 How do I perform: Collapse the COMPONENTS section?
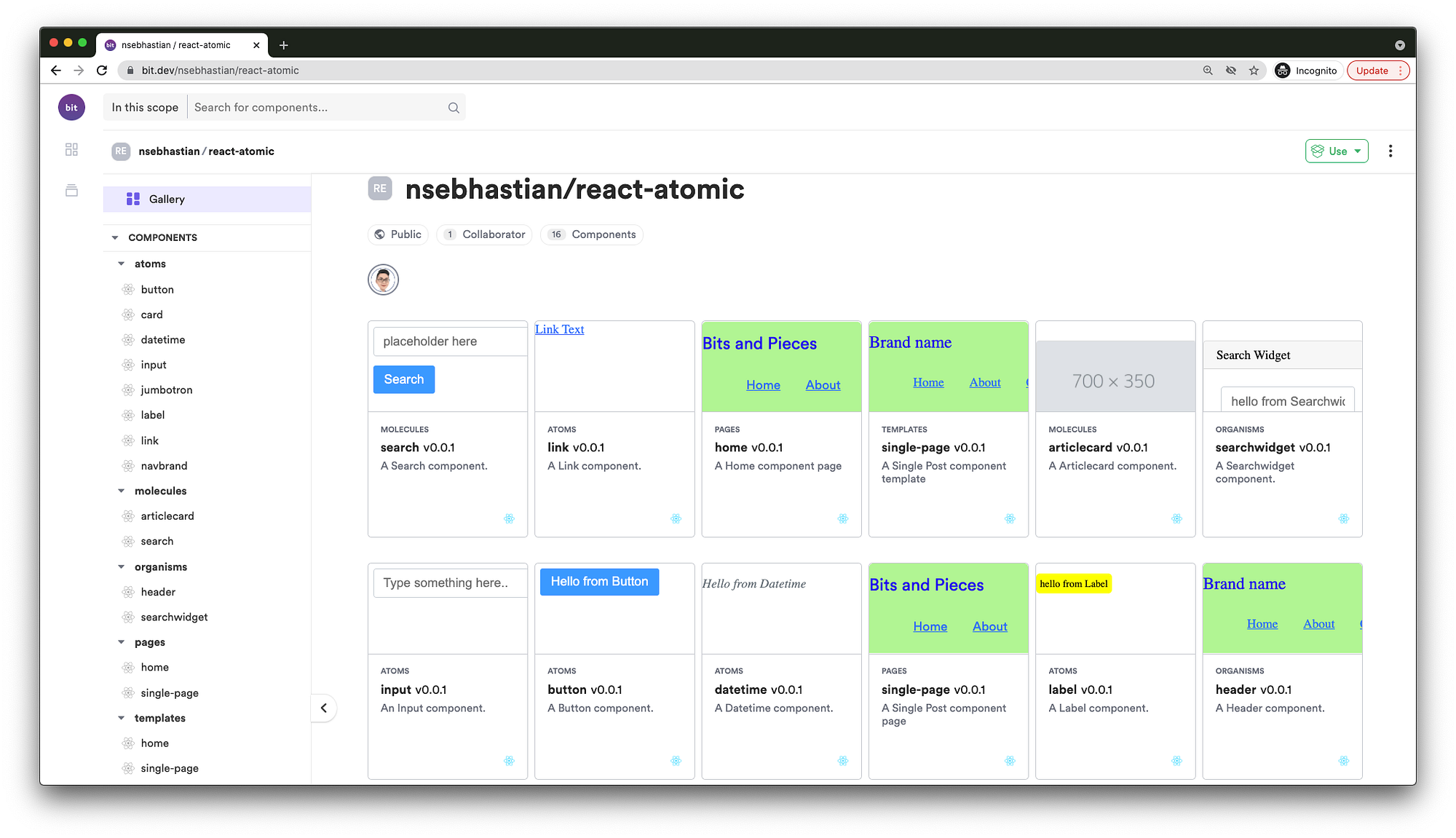pos(114,237)
